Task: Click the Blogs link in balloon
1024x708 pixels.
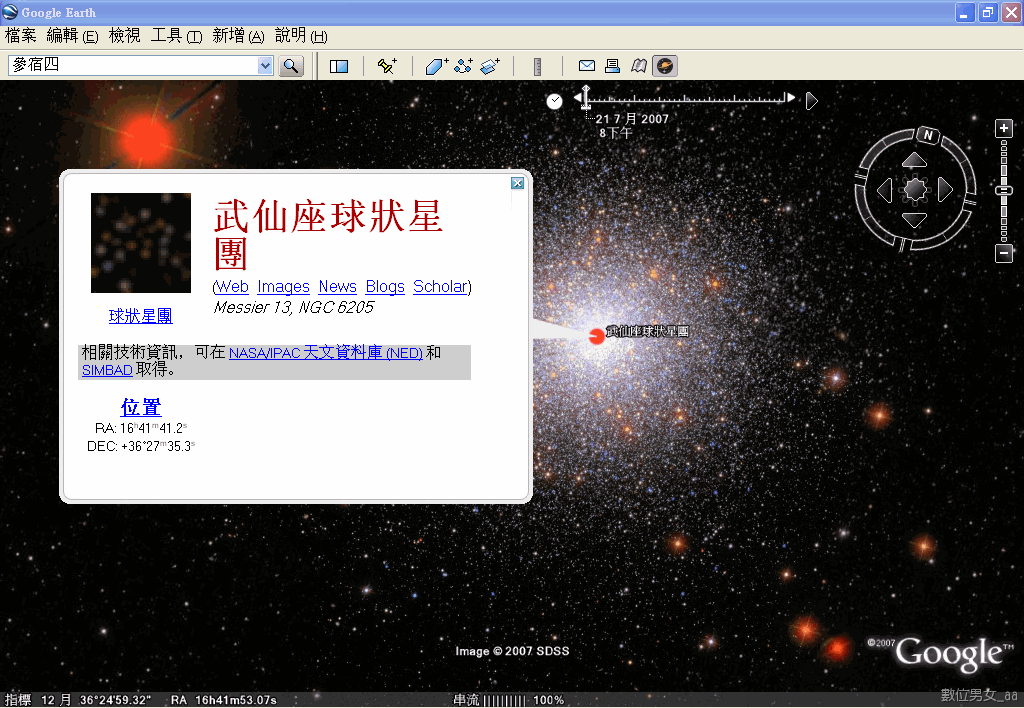Action: pos(385,286)
